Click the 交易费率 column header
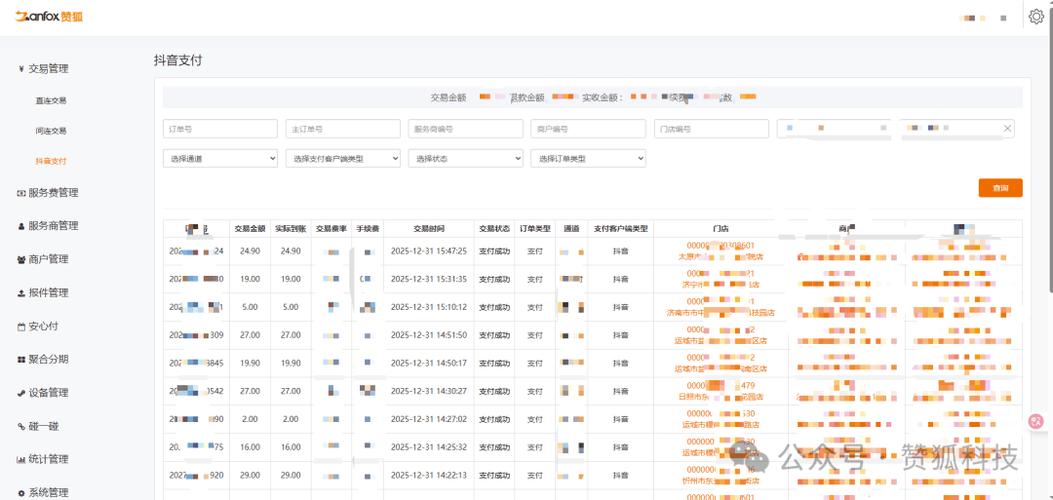Image resolution: width=1053 pixels, height=500 pixels. [x=331, y=229]
